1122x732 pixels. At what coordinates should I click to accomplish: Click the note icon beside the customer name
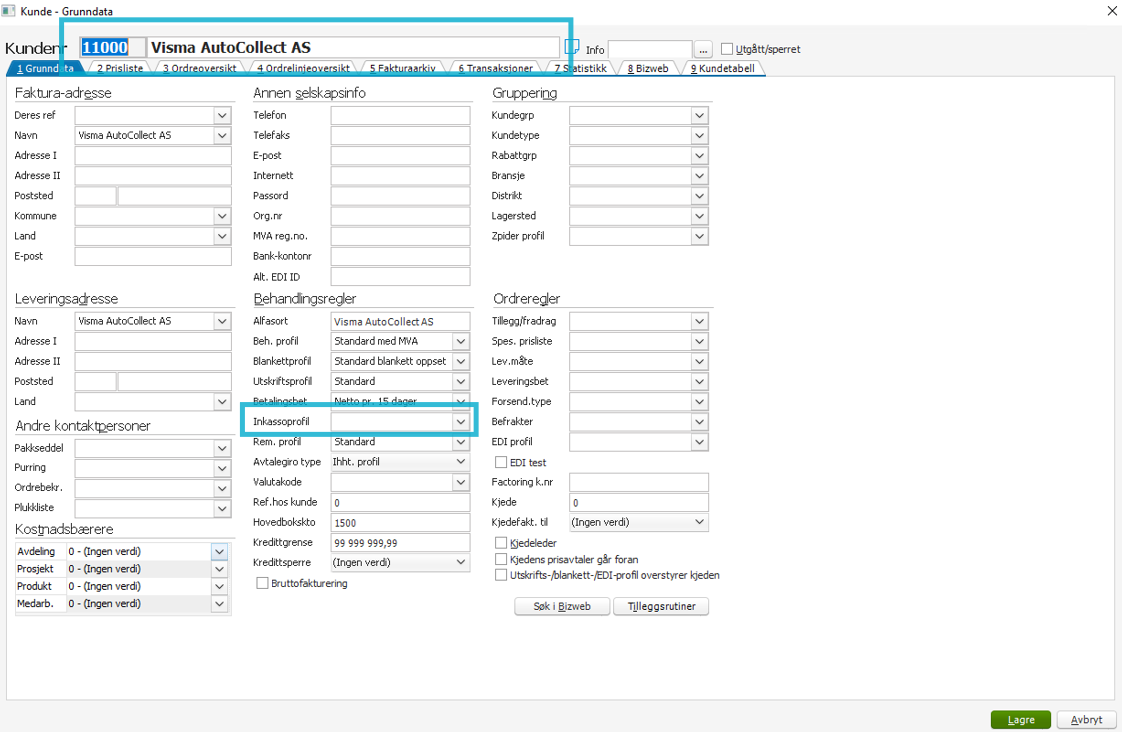tap(572, 47)
